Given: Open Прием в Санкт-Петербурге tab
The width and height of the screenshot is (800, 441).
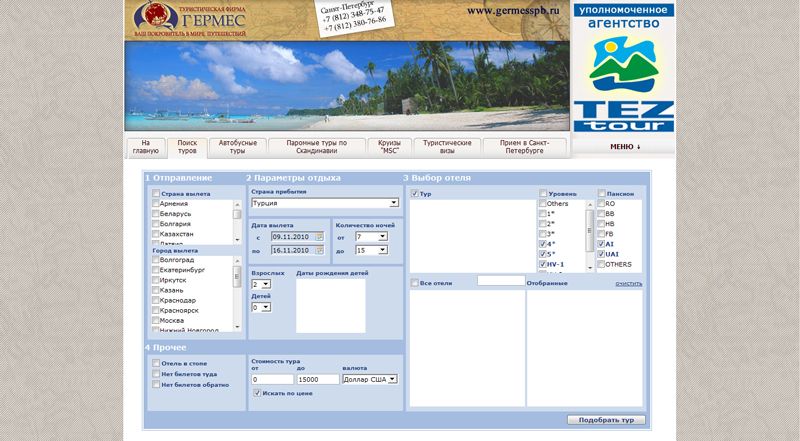Looking at the screenshot, I should [524, 147].
